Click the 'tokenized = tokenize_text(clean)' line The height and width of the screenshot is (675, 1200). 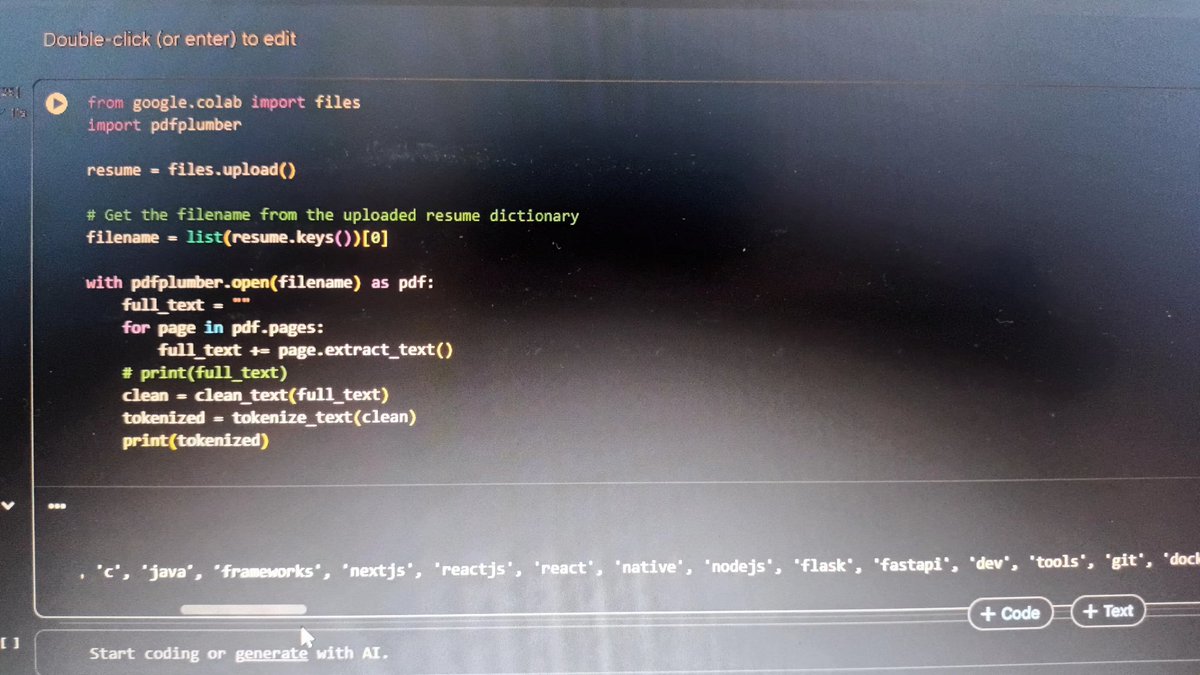click(269, 417)
